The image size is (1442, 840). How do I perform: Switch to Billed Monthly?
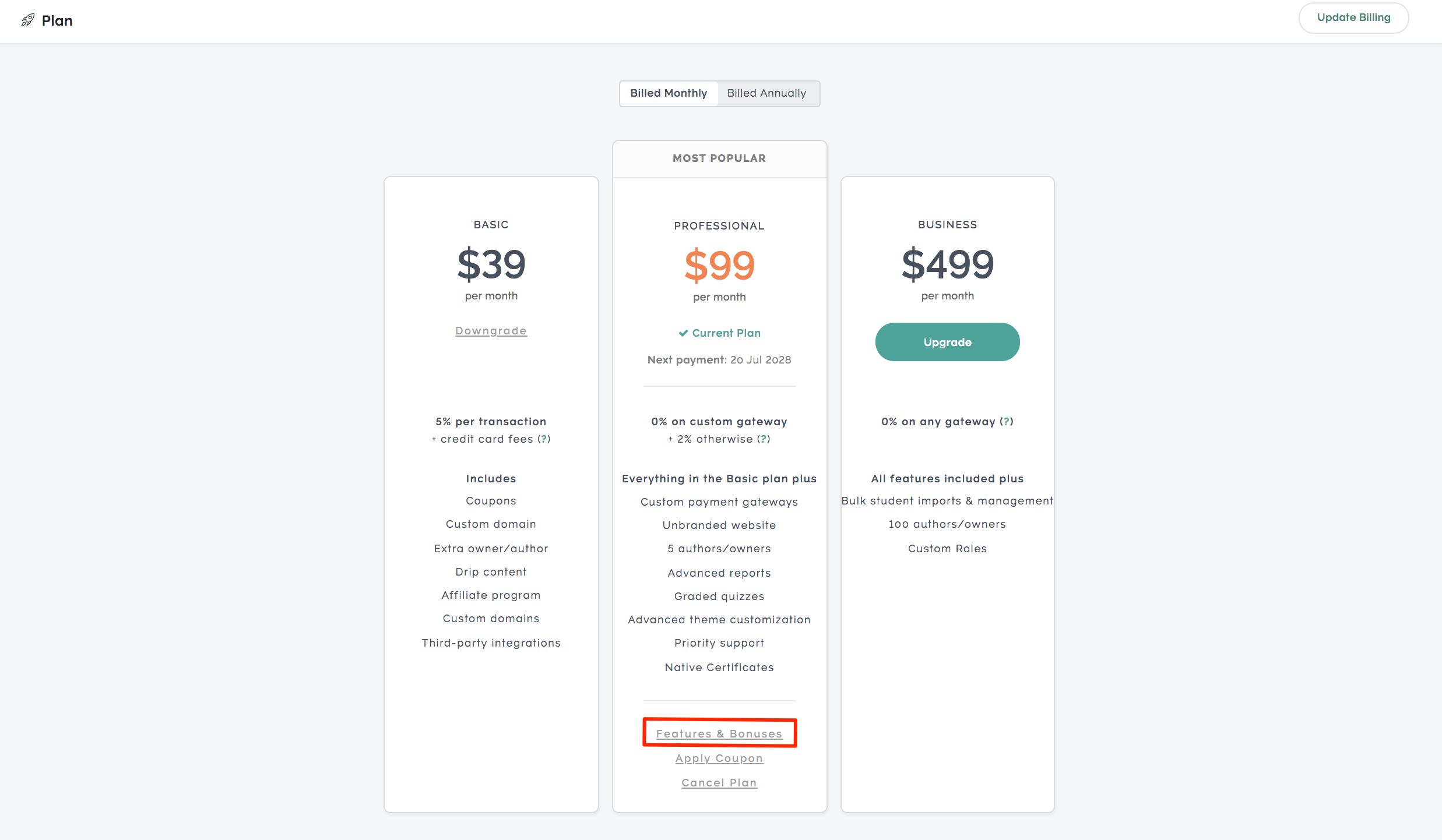coord(669,93)
